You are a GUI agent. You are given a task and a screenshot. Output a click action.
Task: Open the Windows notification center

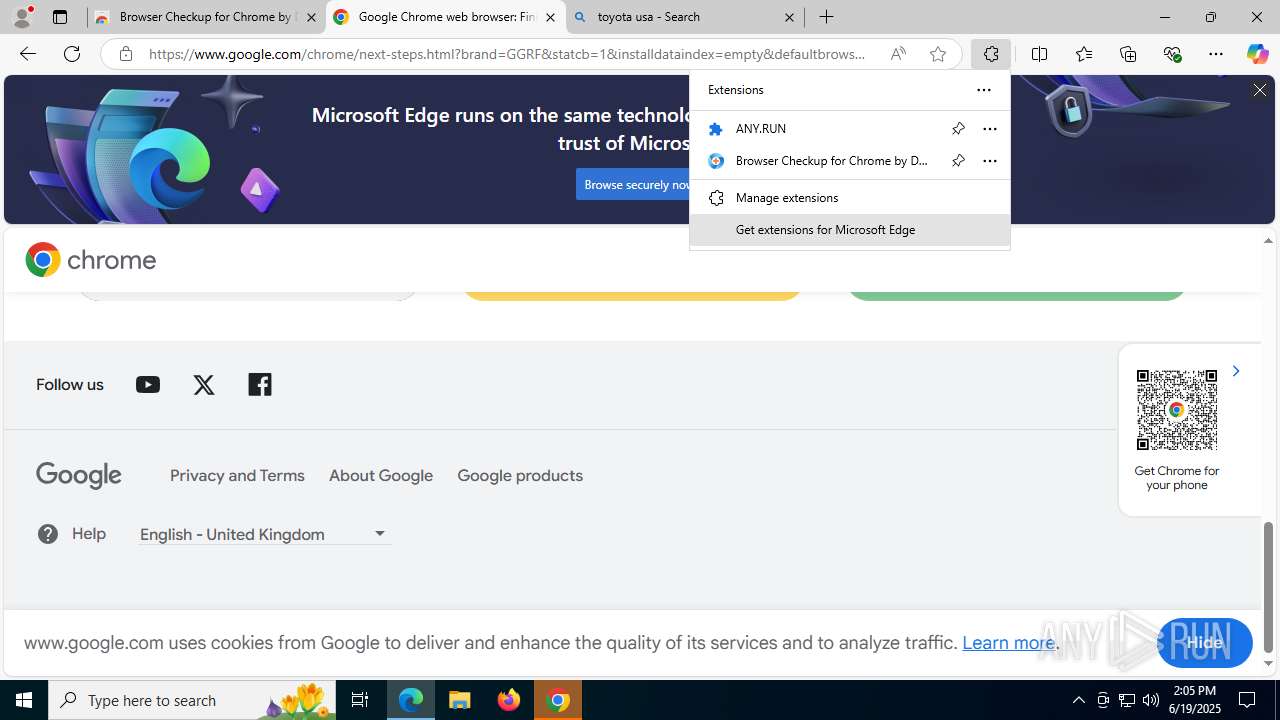1248,700
